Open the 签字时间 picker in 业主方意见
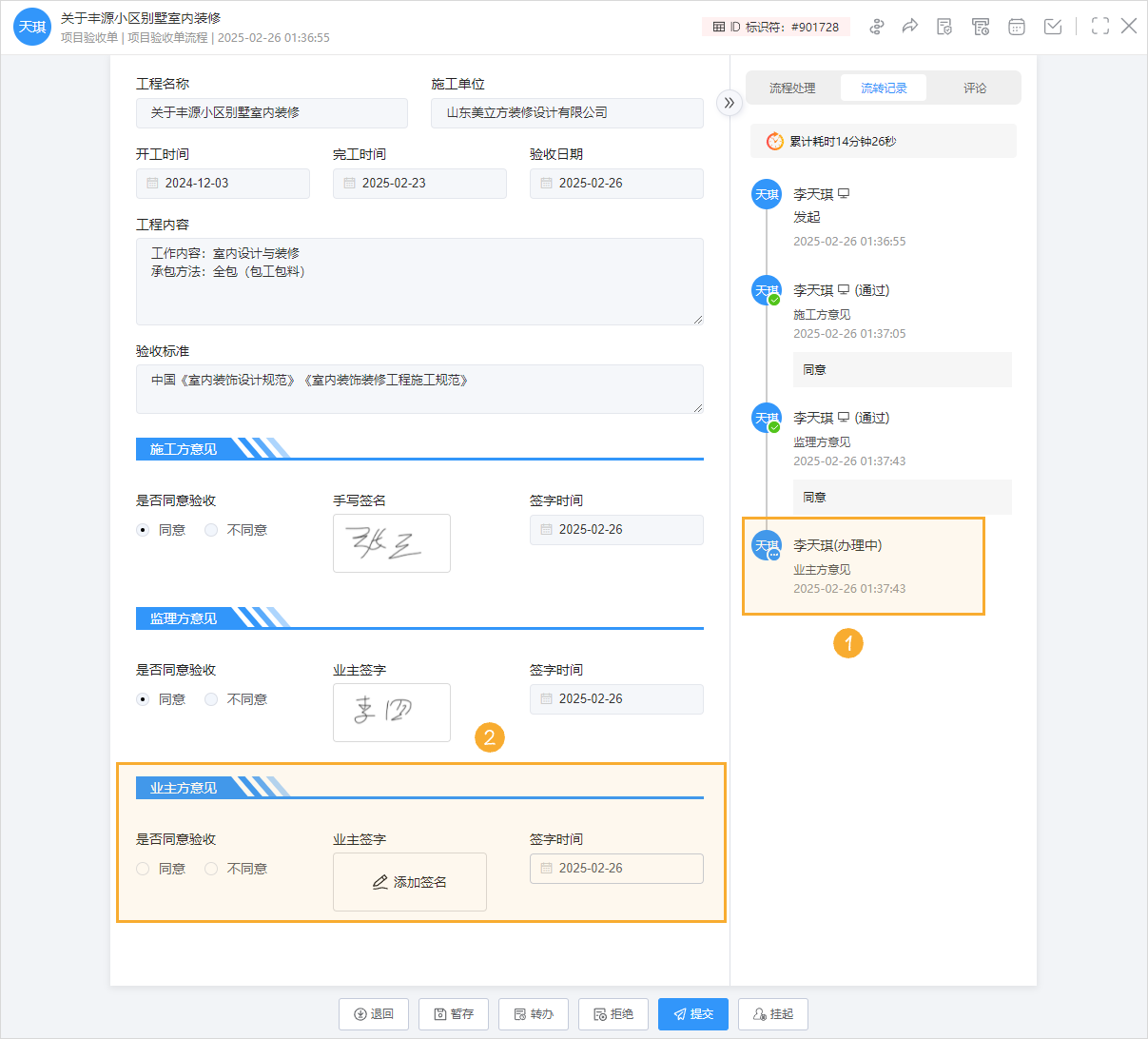This screenshot has height=1039, width=1148. coord(616,868)
